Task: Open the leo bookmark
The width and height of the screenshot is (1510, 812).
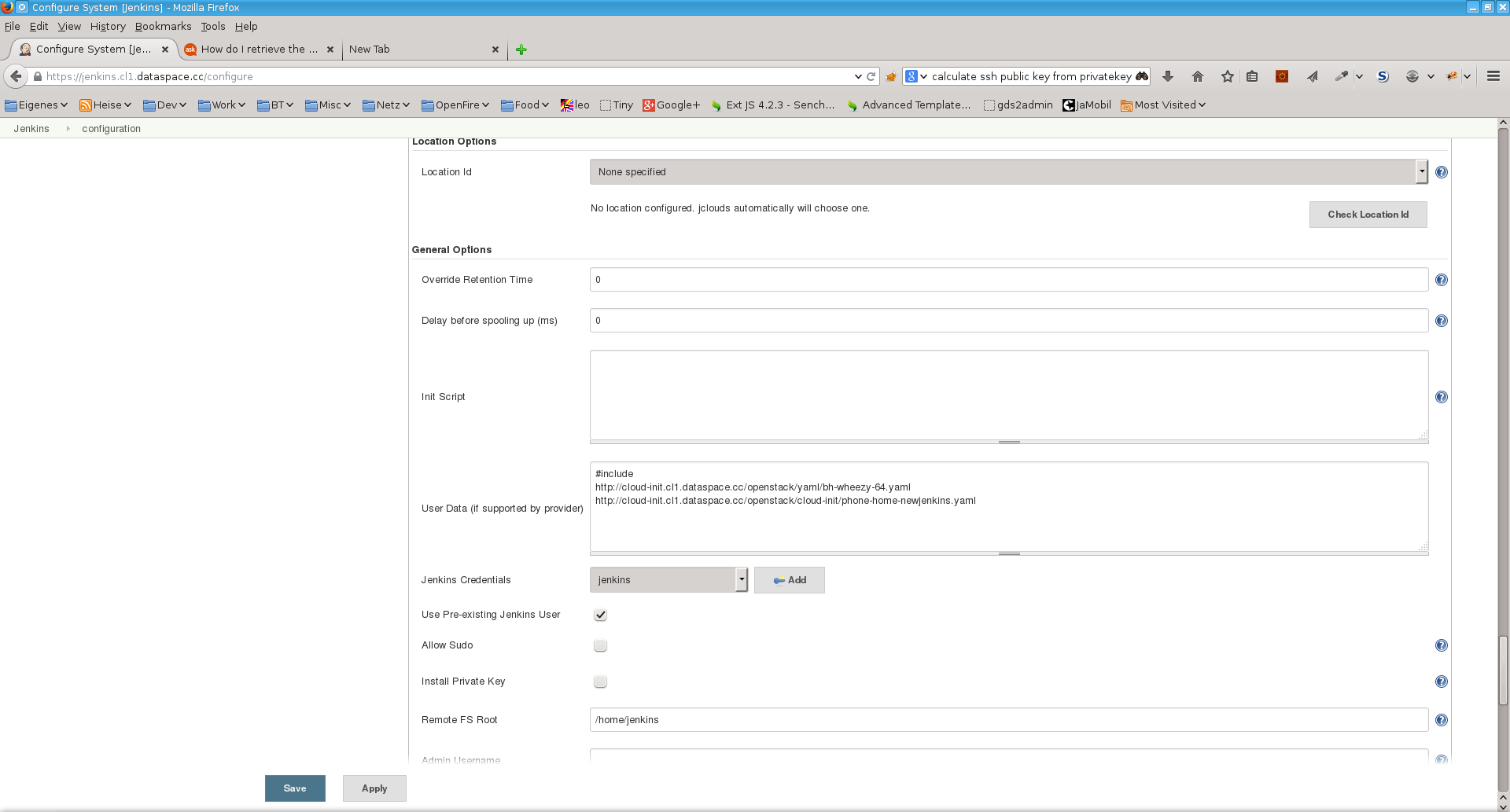Action: coord(575,105)
